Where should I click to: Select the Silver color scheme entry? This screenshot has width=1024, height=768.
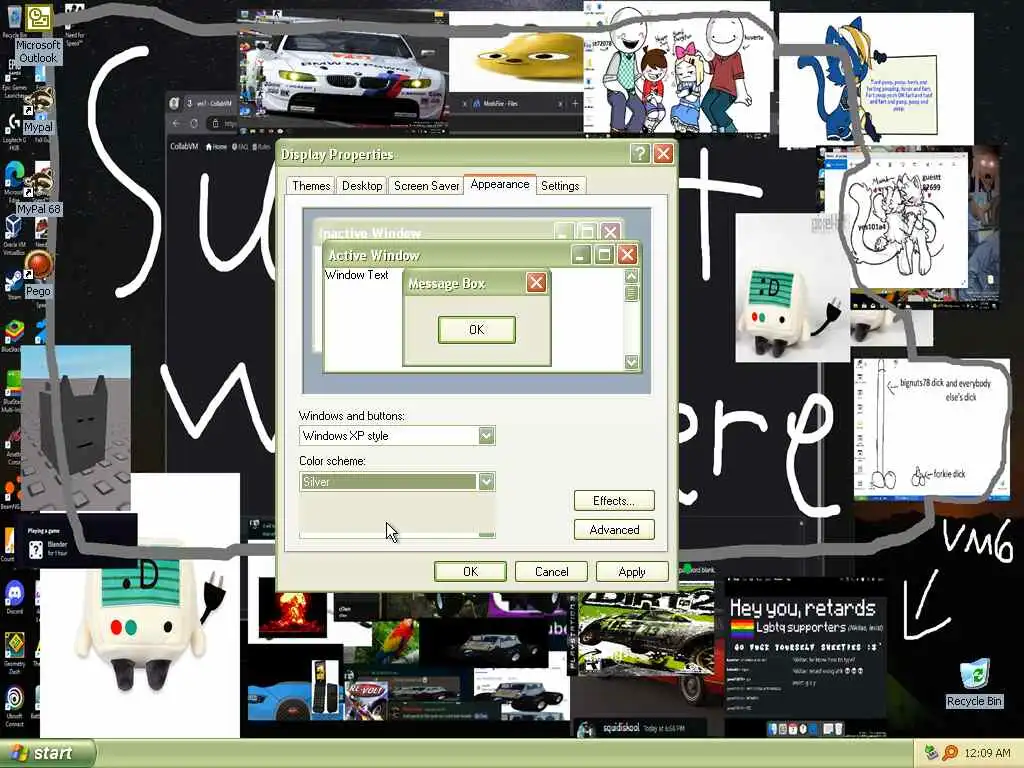tap(389, 481)
